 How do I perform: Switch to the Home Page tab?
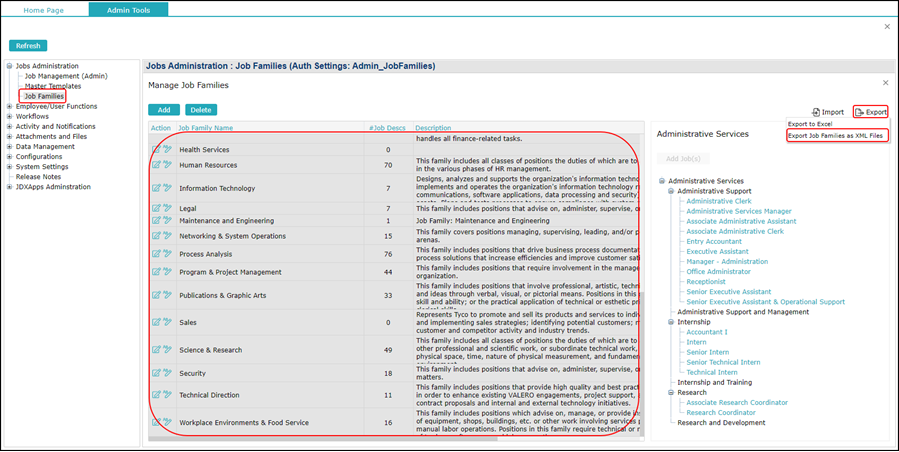click(x=44, y=9)
